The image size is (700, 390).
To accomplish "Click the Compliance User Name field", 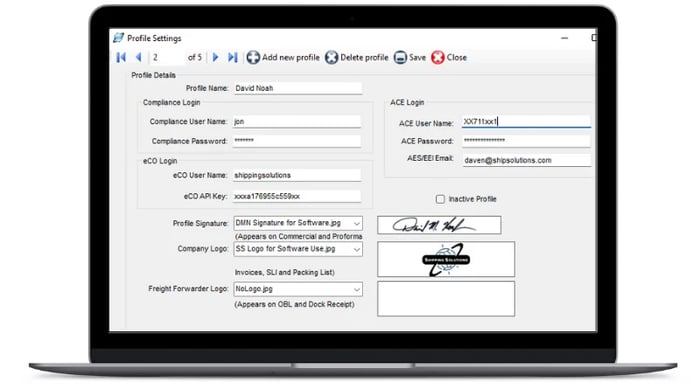I will (296, 121).
